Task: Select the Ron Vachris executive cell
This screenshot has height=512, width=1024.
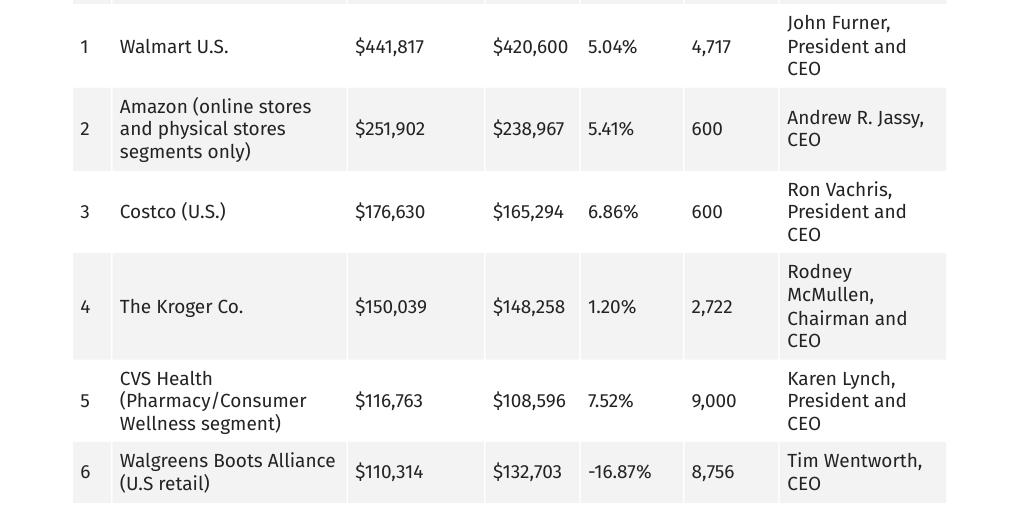Action: pos(847,212)
